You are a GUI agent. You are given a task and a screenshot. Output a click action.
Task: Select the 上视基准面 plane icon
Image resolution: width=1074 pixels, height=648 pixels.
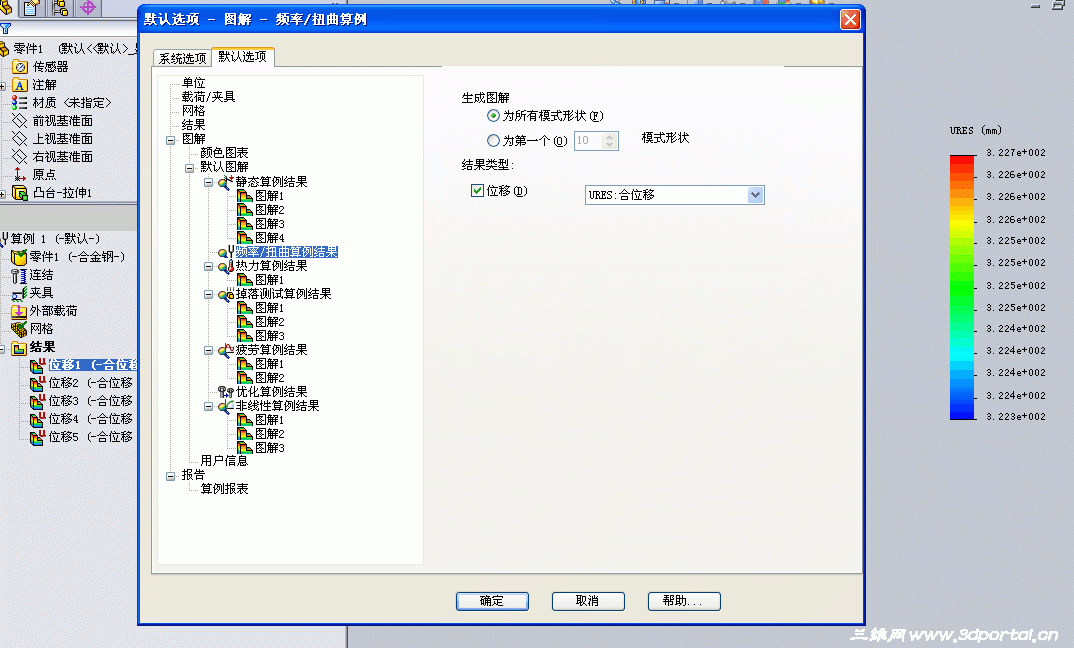click(20, 139)
